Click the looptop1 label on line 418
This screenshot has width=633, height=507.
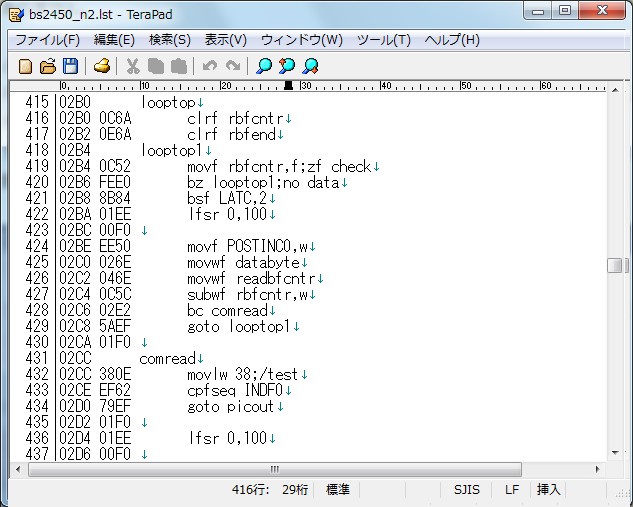171,151
